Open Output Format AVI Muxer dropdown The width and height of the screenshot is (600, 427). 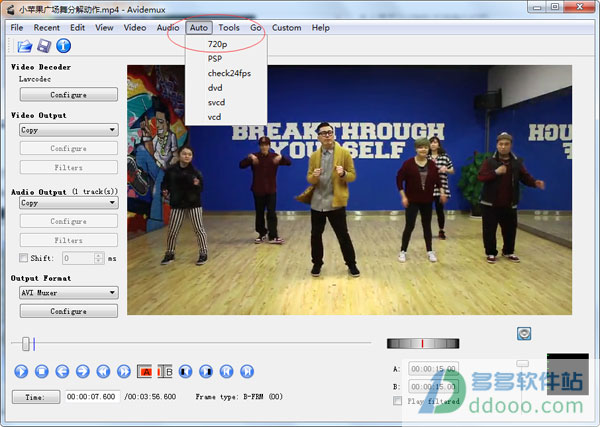pyautogui.click(x=69, y=293)
